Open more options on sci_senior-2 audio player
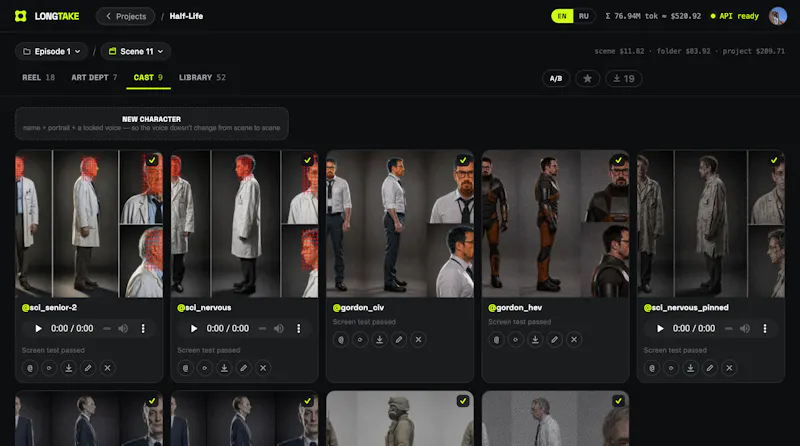The height and width of the screenshot is (446, 800). point(143,329)
